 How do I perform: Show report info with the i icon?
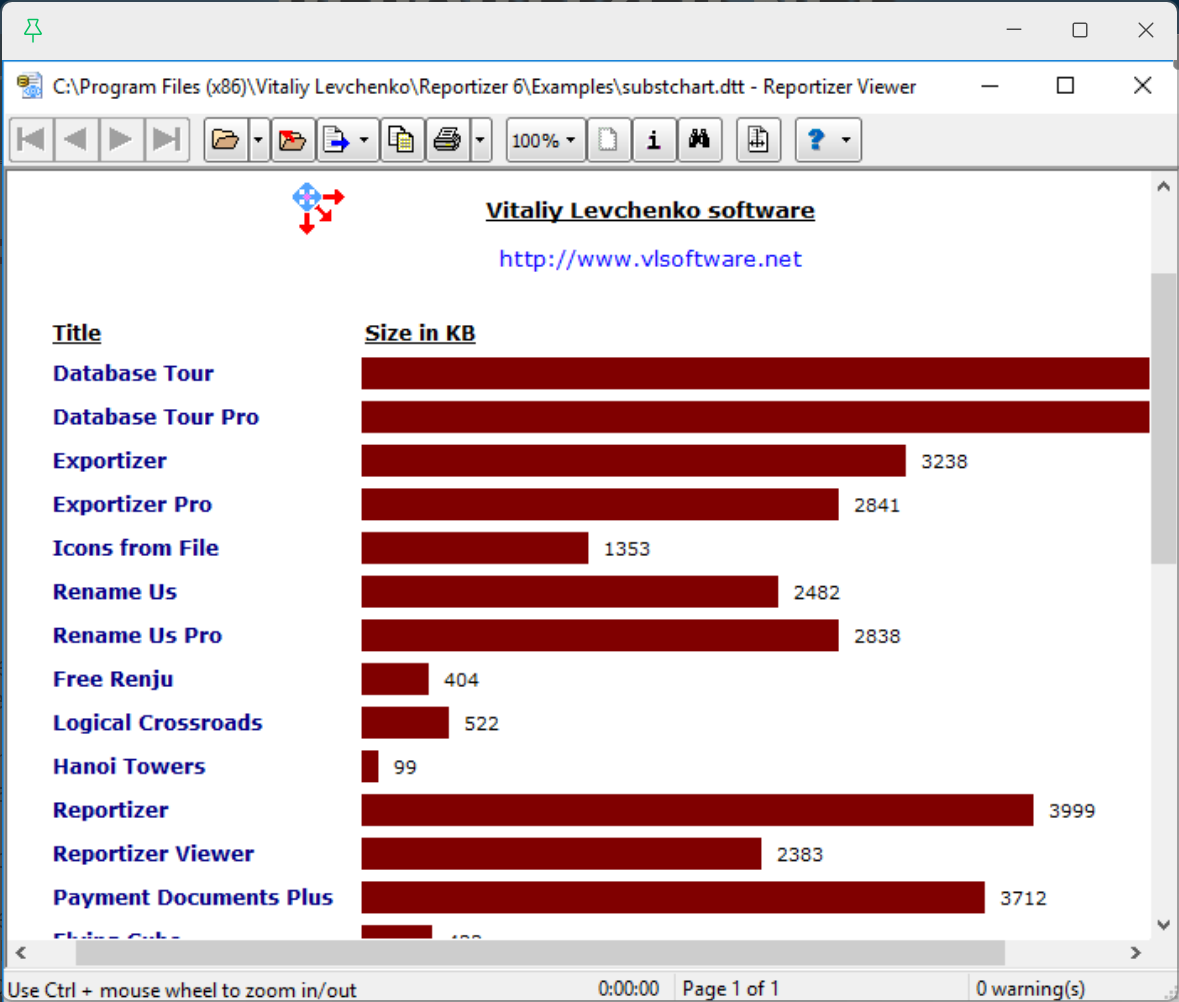[x=654, y=140]
